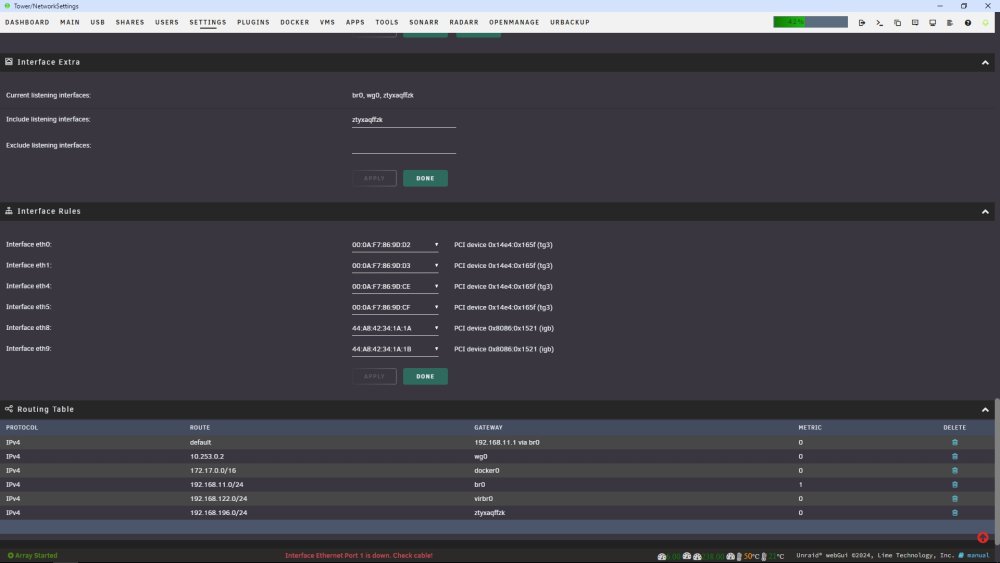Click the ztyxaqffzk gateway cell in routing table
This screenshot has height=563, width=1000.
pos(489,513)
